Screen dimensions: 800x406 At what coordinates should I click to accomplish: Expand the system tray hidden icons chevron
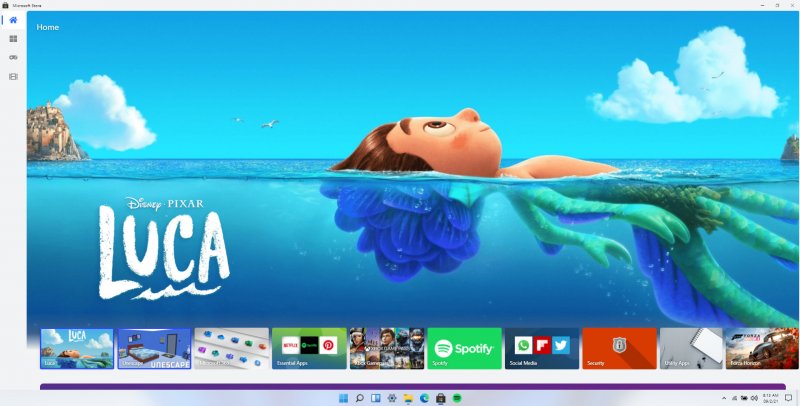pyautogui.click(x=724, y=398)
